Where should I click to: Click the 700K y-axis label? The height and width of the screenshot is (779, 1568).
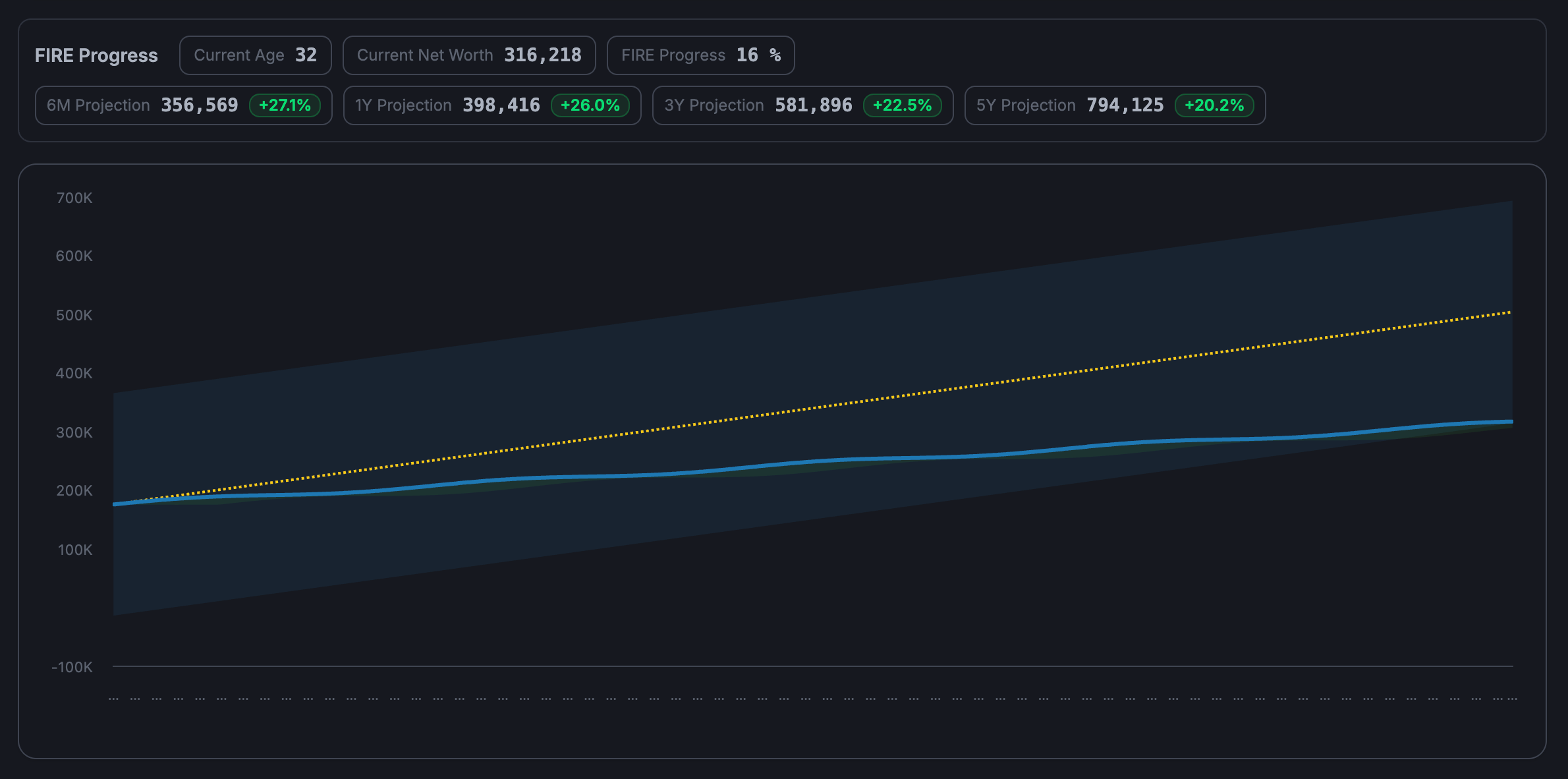(74, 198)
